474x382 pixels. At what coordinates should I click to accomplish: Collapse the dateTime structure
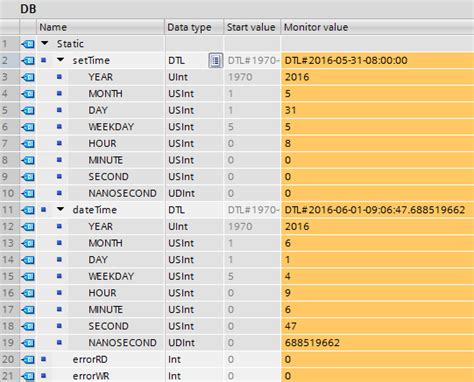[60, 209]
